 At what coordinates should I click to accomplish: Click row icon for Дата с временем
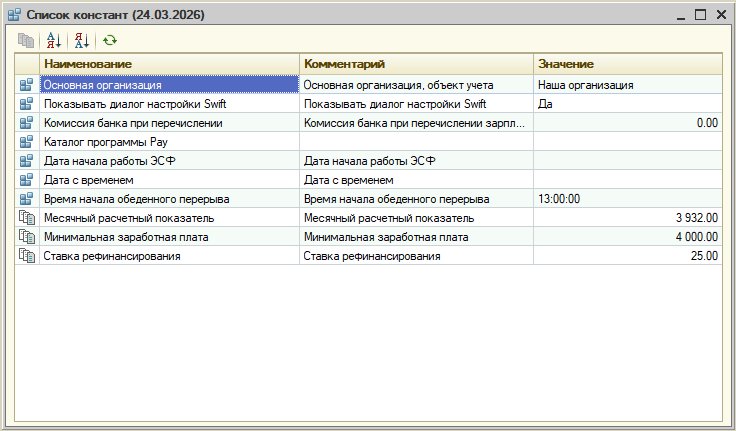coord(26,180)
